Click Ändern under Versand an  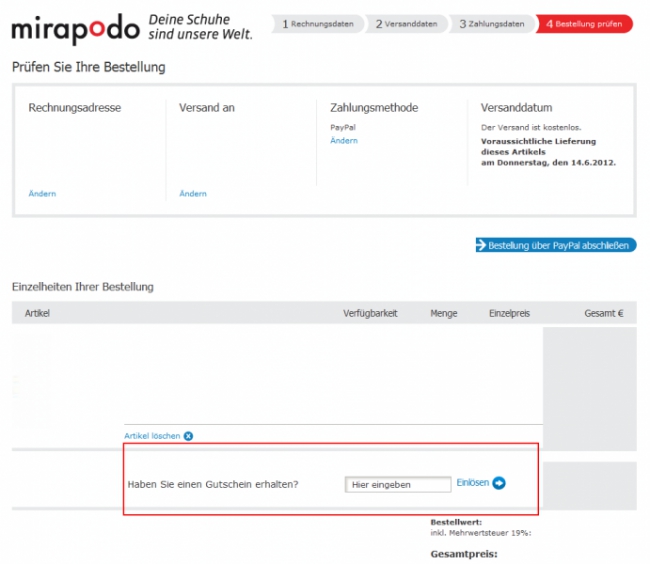coord(193,194)
